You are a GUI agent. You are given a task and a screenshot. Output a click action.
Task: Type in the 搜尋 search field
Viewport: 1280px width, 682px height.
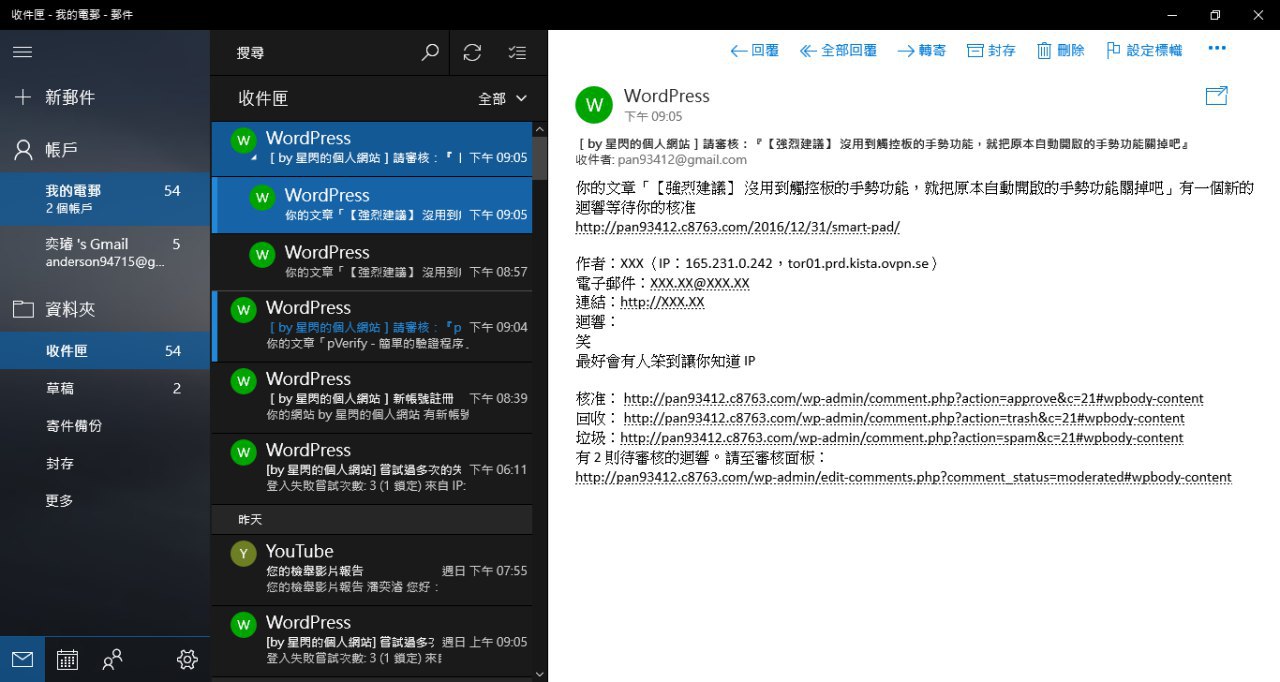tap(320, 52)
